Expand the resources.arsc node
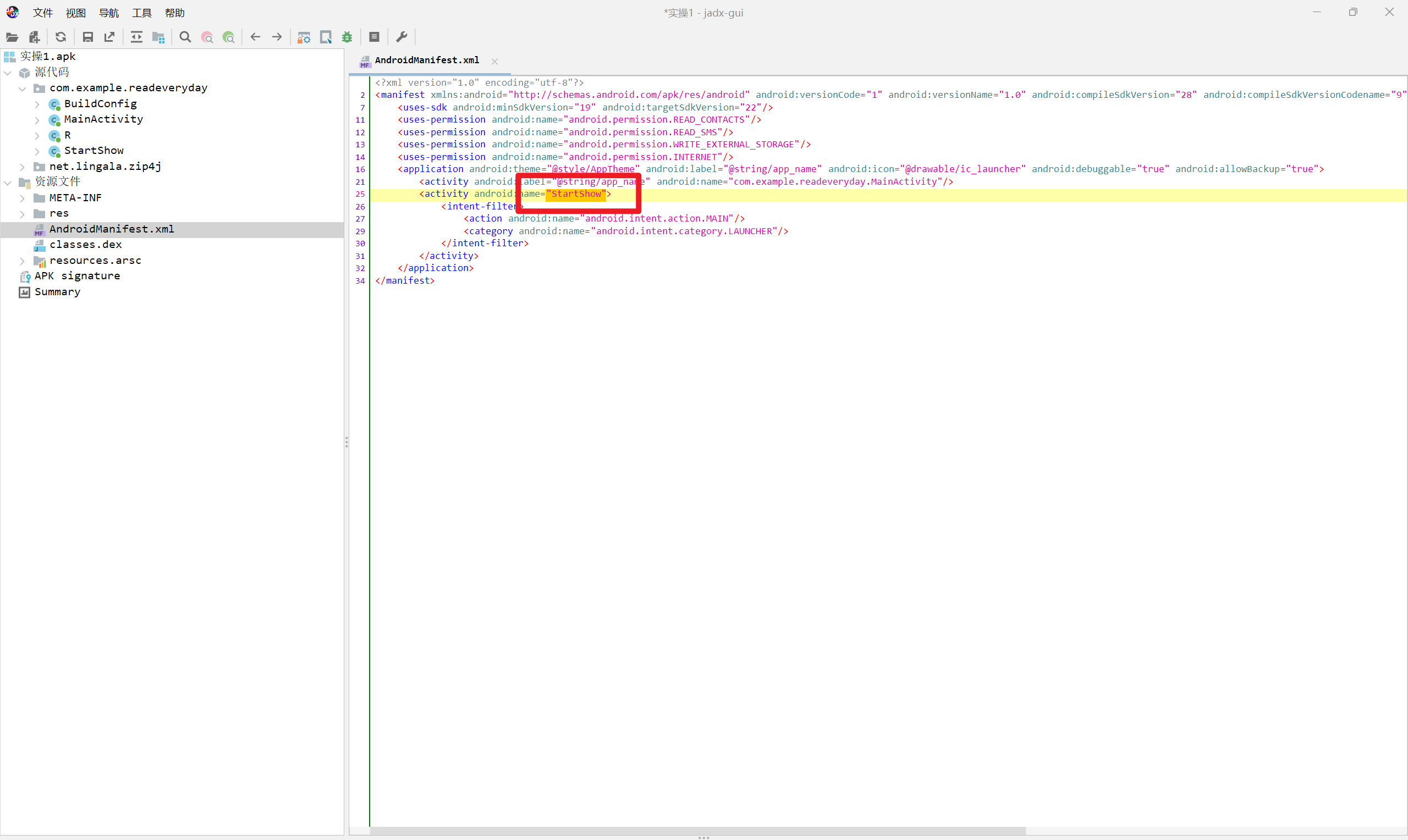The height and width of the screenshot is (840, 1408). (23, 261)
